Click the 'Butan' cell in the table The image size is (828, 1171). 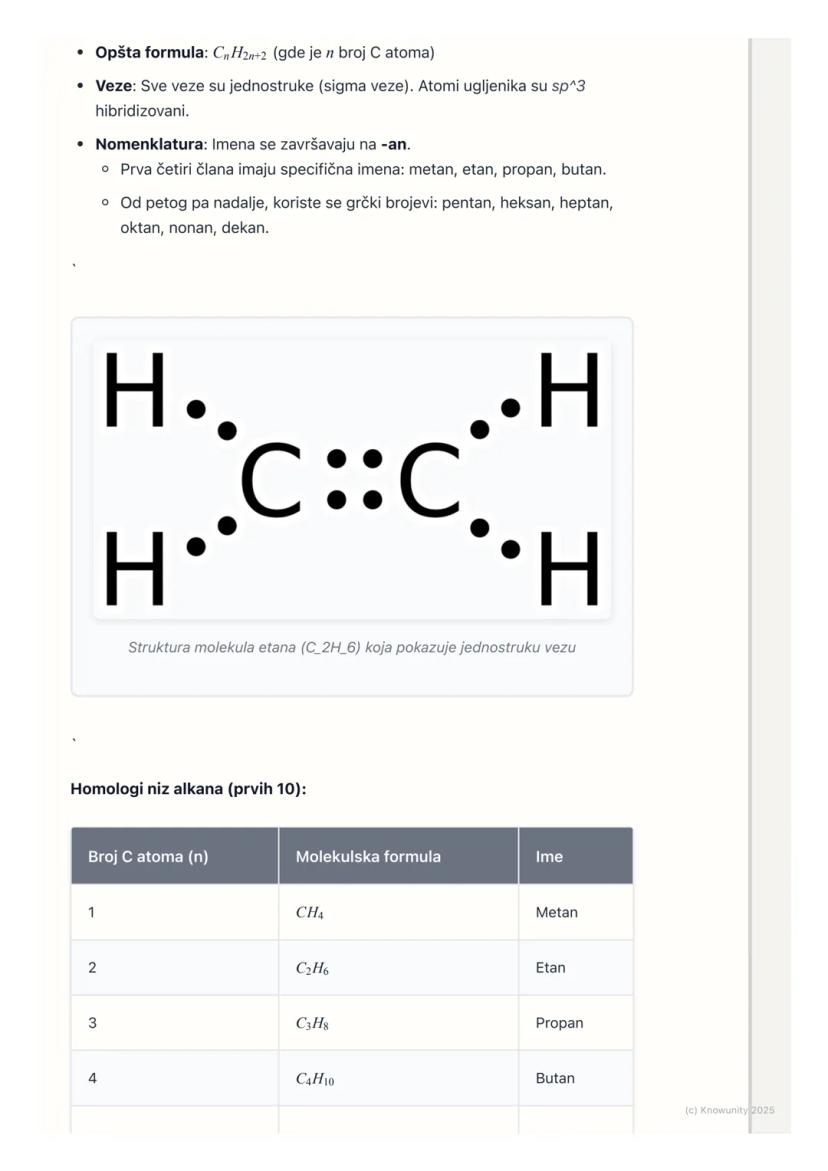pyautogui.click(x=555, y=1078)
